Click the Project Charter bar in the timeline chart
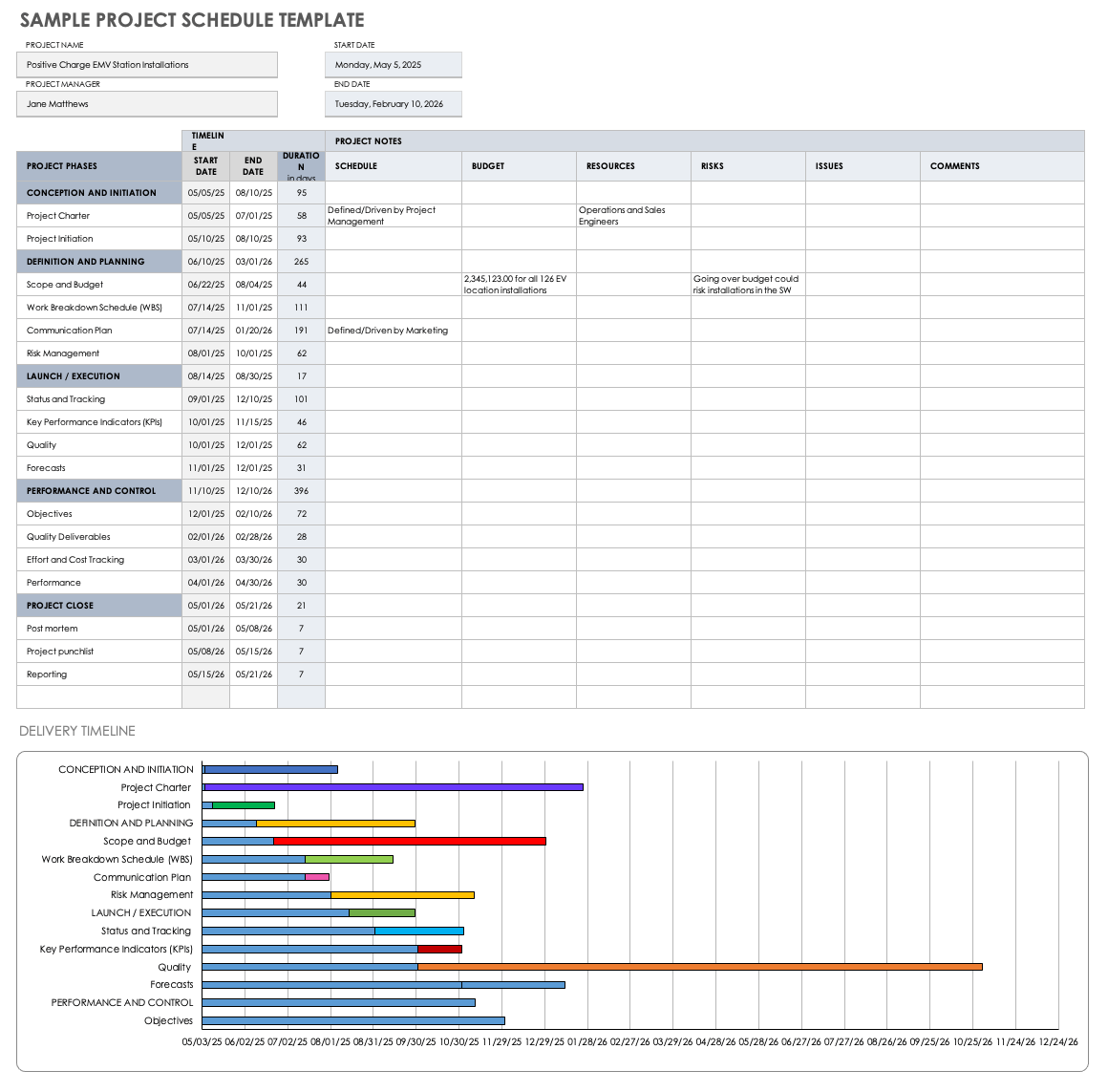Screen dimensions: 1108x1092 pos(392,787)
